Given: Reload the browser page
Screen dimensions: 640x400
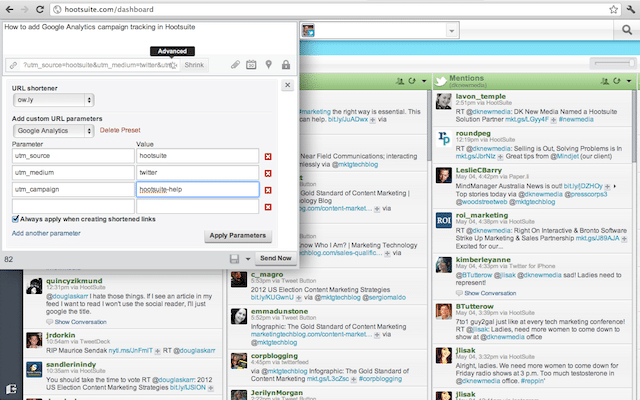Looking at the screenshot, I should pyautogui.click(x=40, y=9).
